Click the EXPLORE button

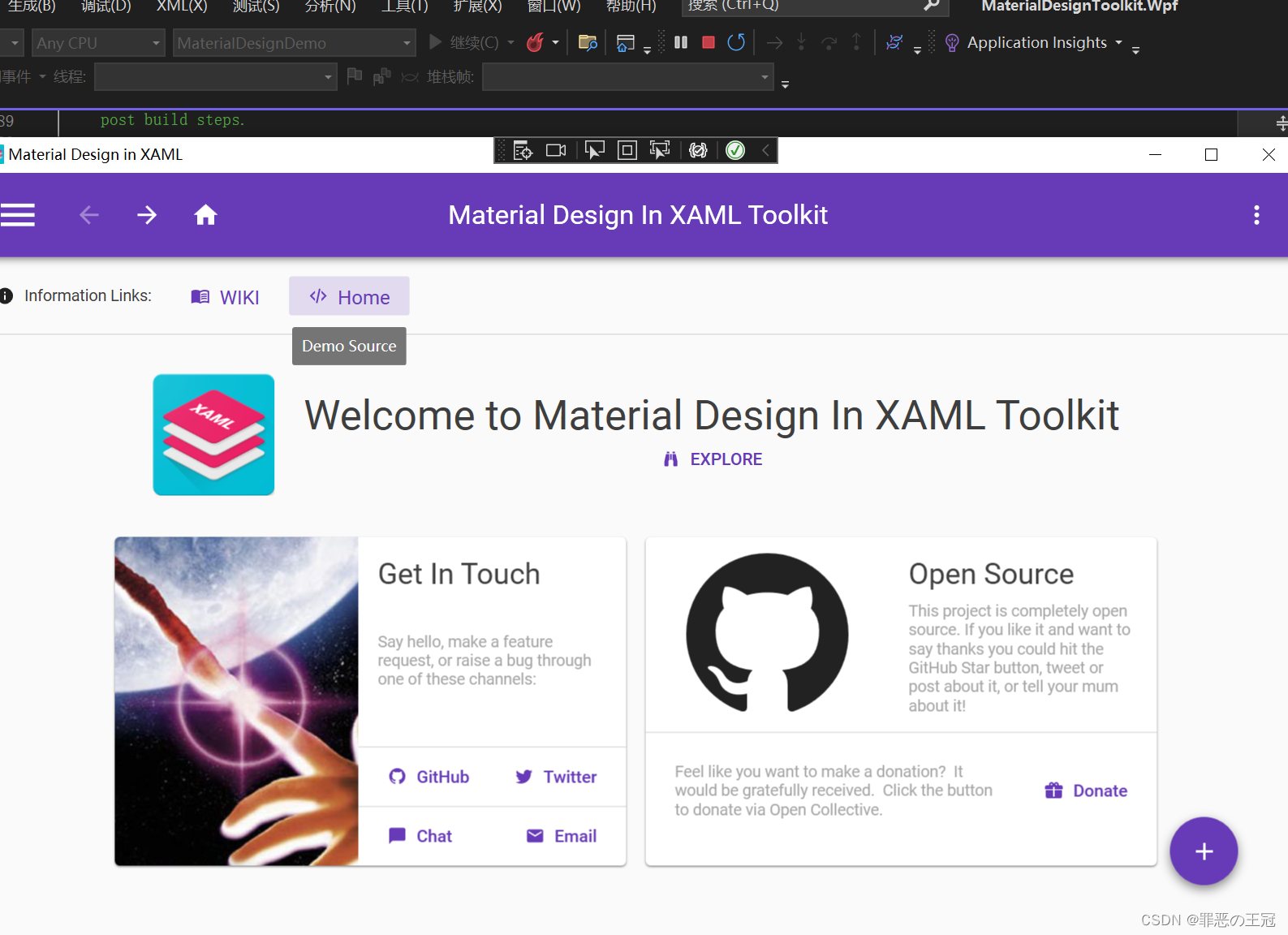click(713, 459)
